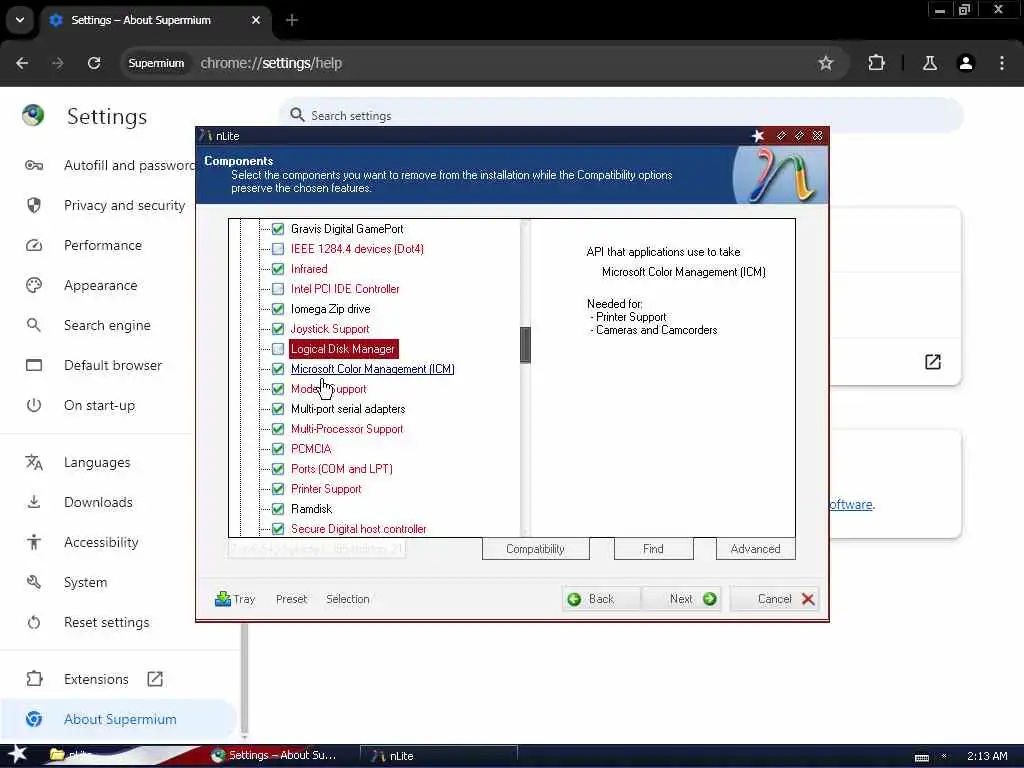Open the Selection menu in nLite

(x=347, y=599)
